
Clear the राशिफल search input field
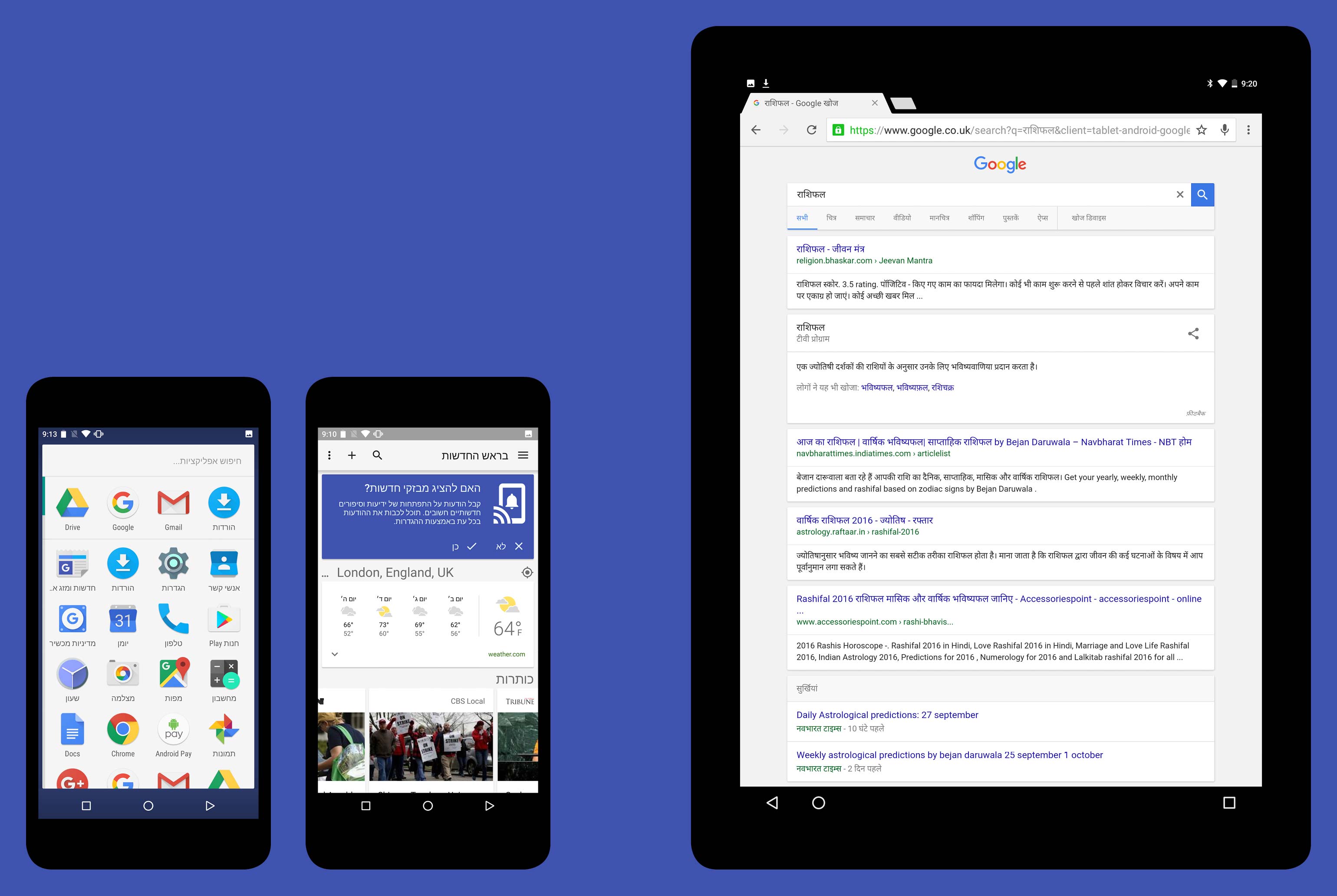(1179, 195)
